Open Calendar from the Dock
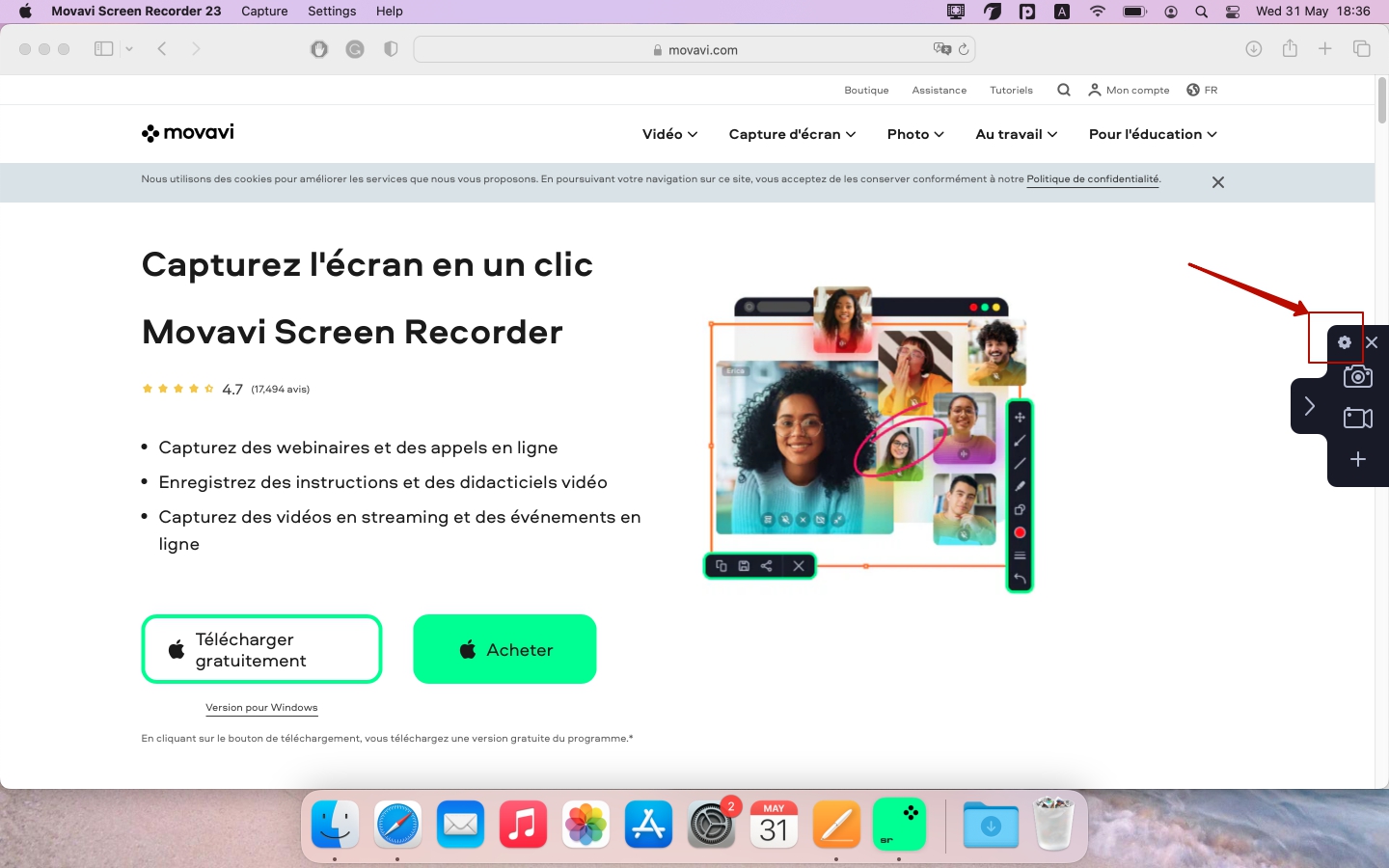 (774, 825)
